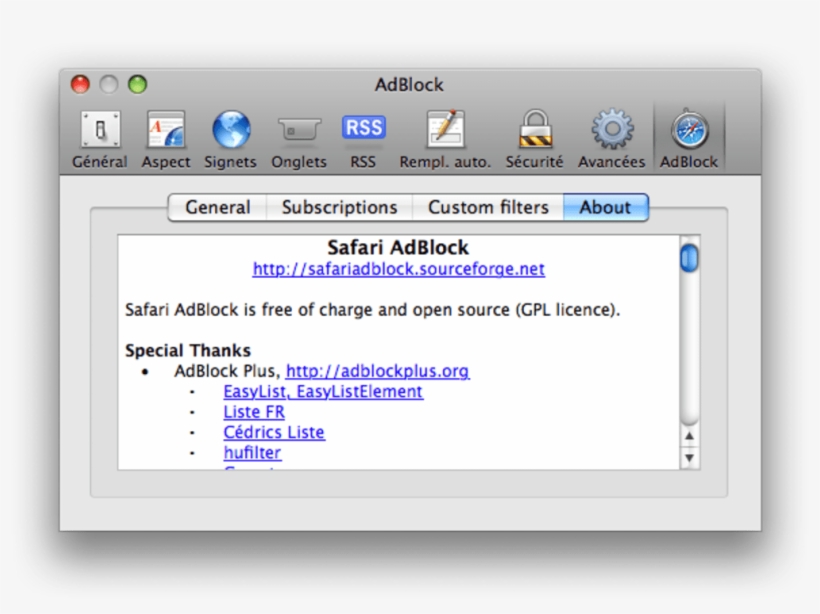
Task: Click the GPL licence sentence
Action: point(372,310)
